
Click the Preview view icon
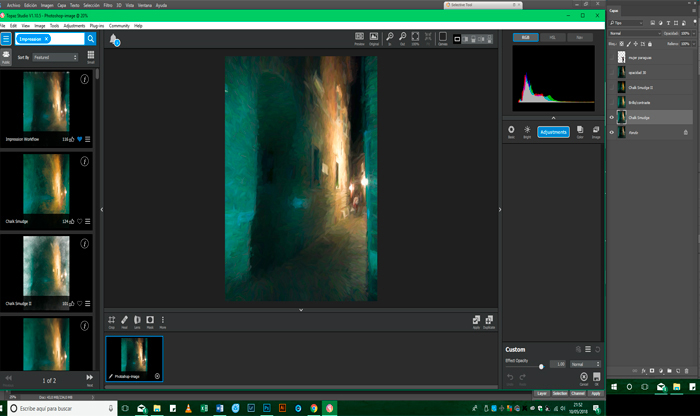(359, 38)
